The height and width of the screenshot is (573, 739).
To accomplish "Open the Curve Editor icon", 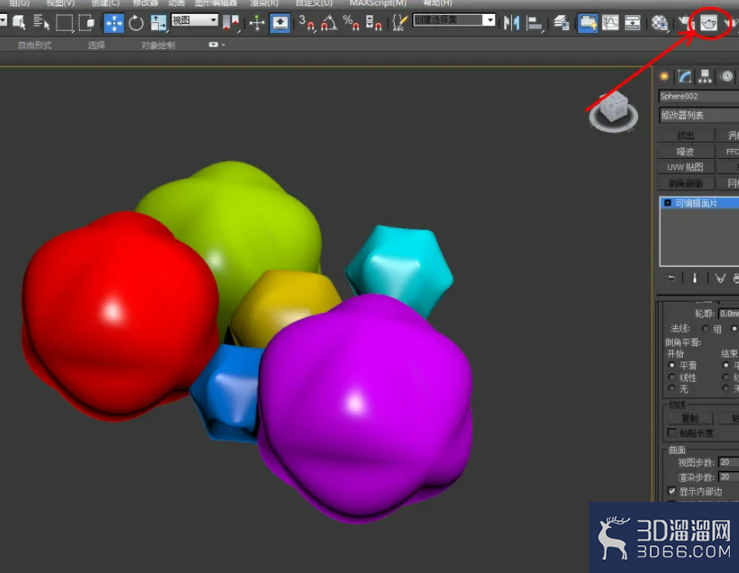I will click(610, 22).
